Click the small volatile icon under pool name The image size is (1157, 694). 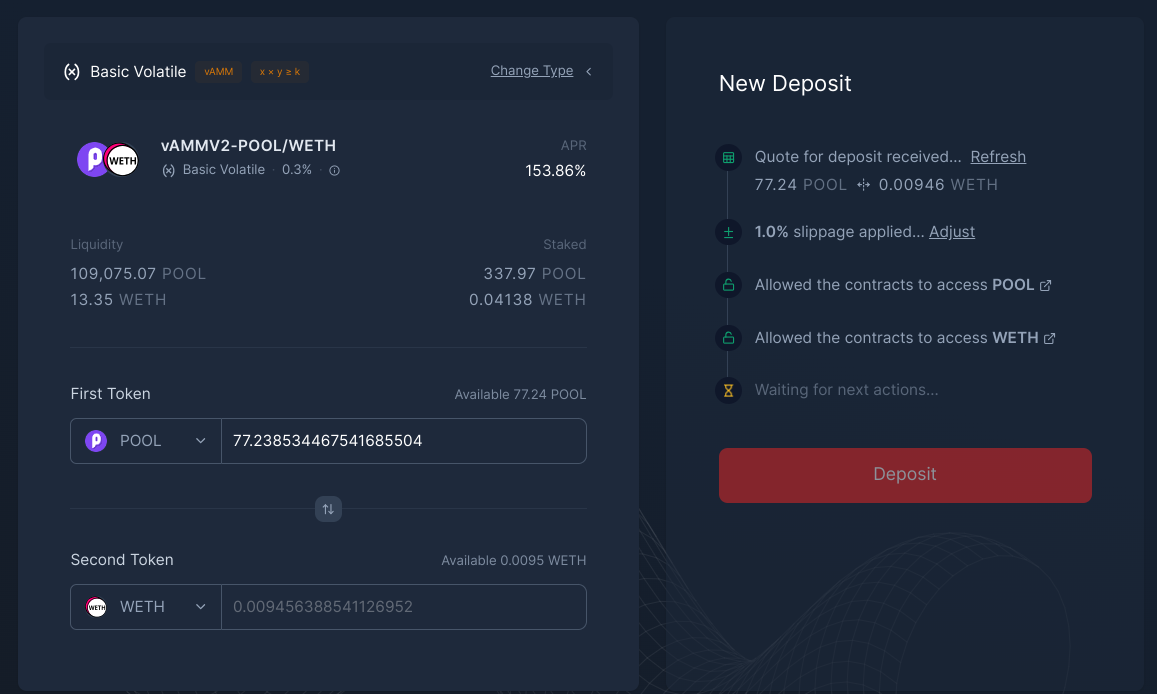tap(169, 170)
